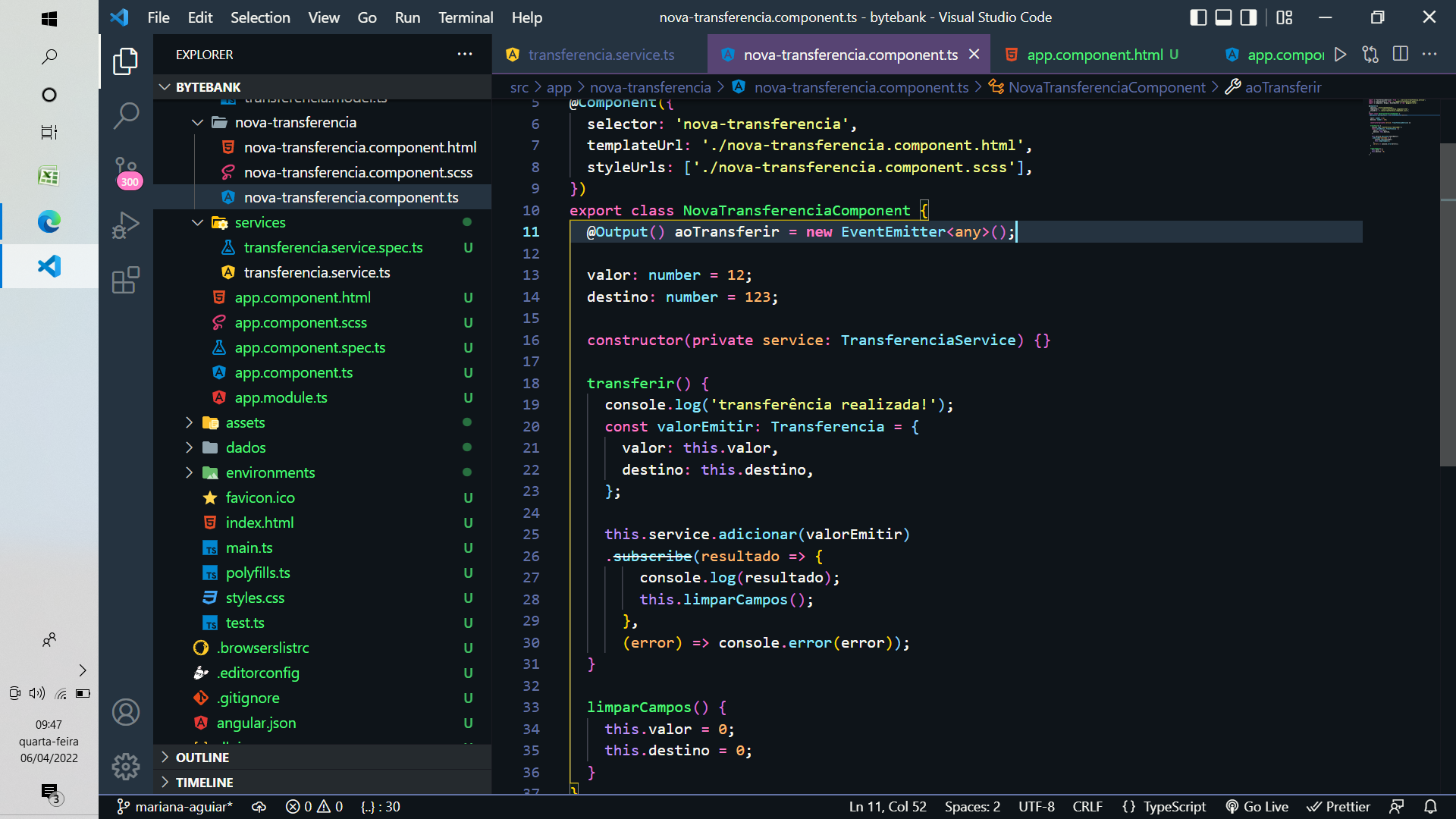Open the Manage gear icon
This screenshot has height=819, width=1456.
(x=126, y=767)
